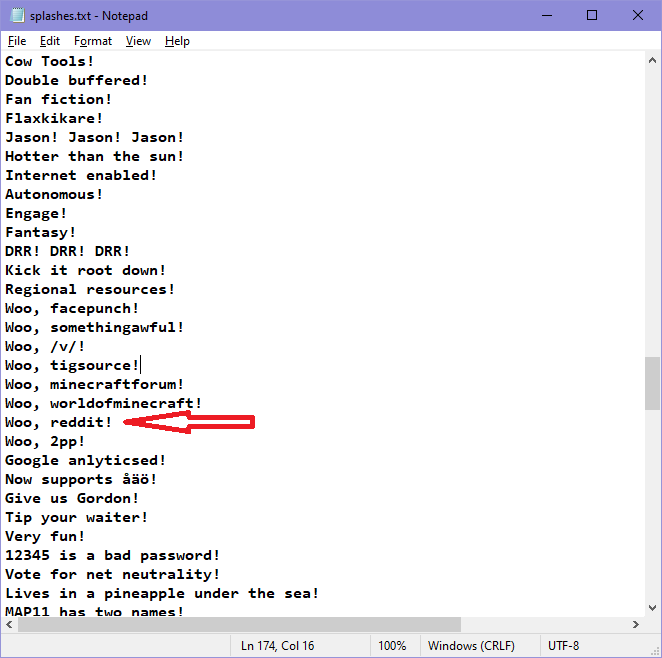Click the line 'Autonomous!'
662x658 pixels.
54,195
